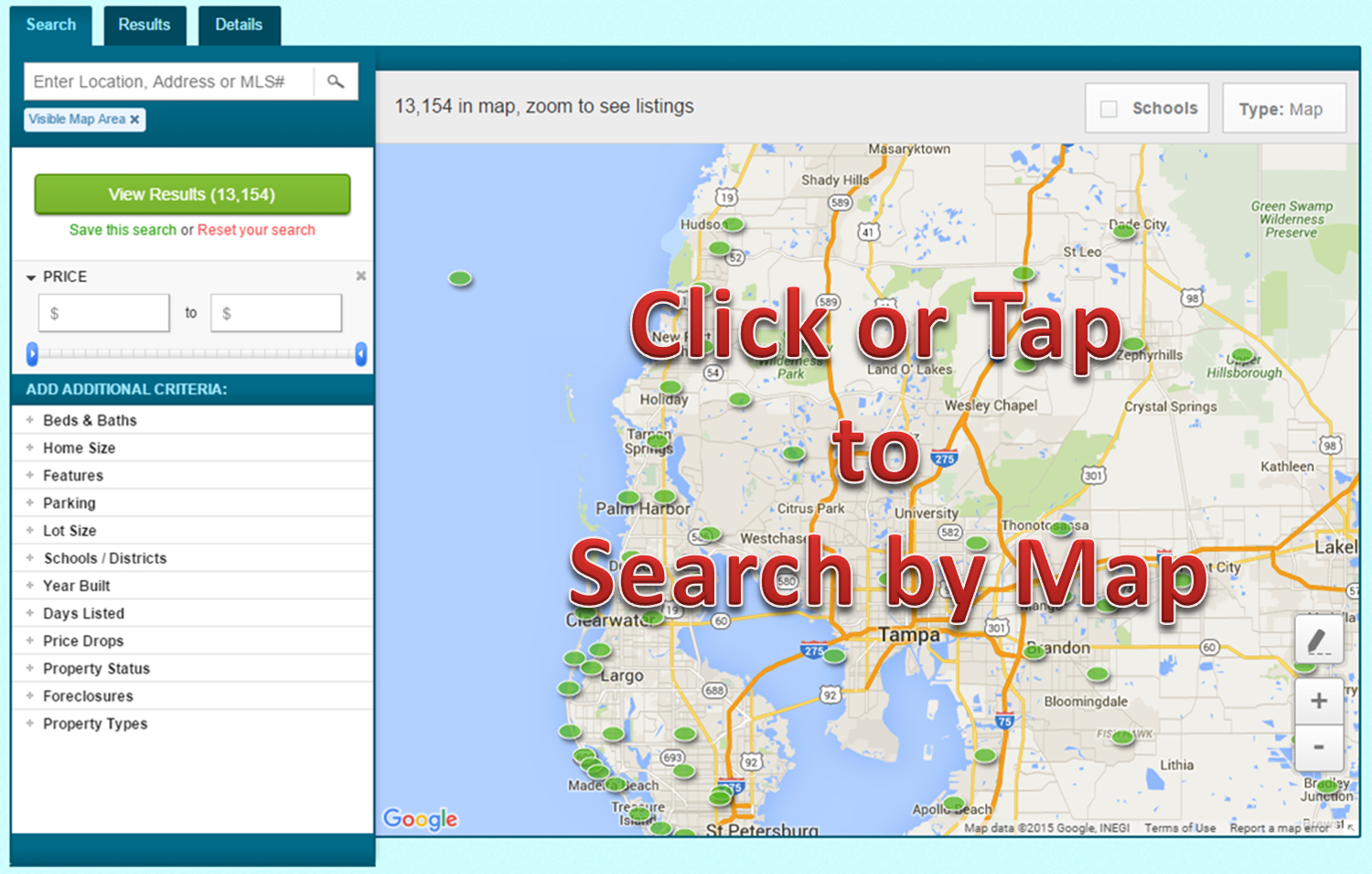Zoom out with the minus button

coord(1318,747)
